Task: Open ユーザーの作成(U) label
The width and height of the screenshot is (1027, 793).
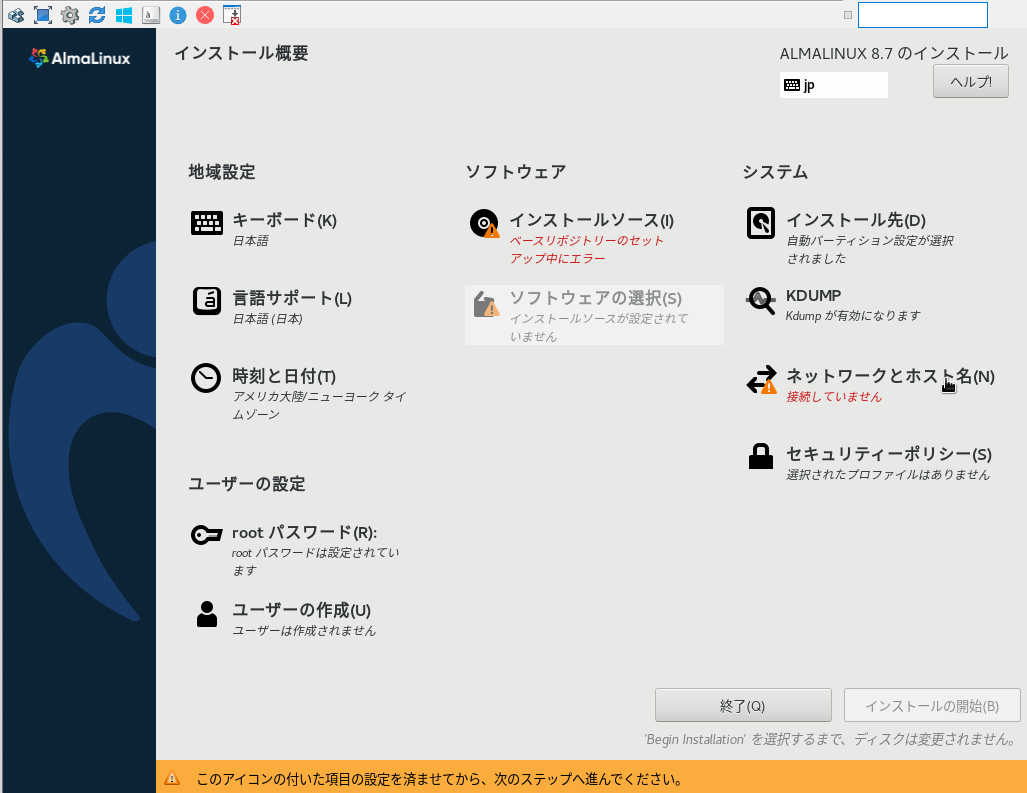Action: click(x=301, y=610)
